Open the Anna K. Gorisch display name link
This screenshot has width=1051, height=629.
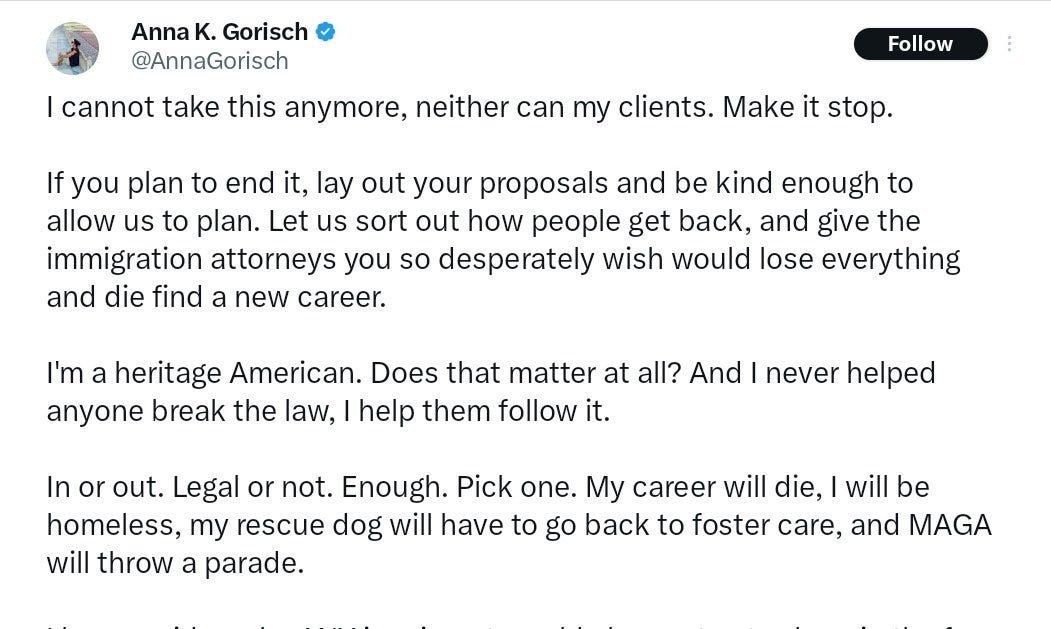click(219, 32)
